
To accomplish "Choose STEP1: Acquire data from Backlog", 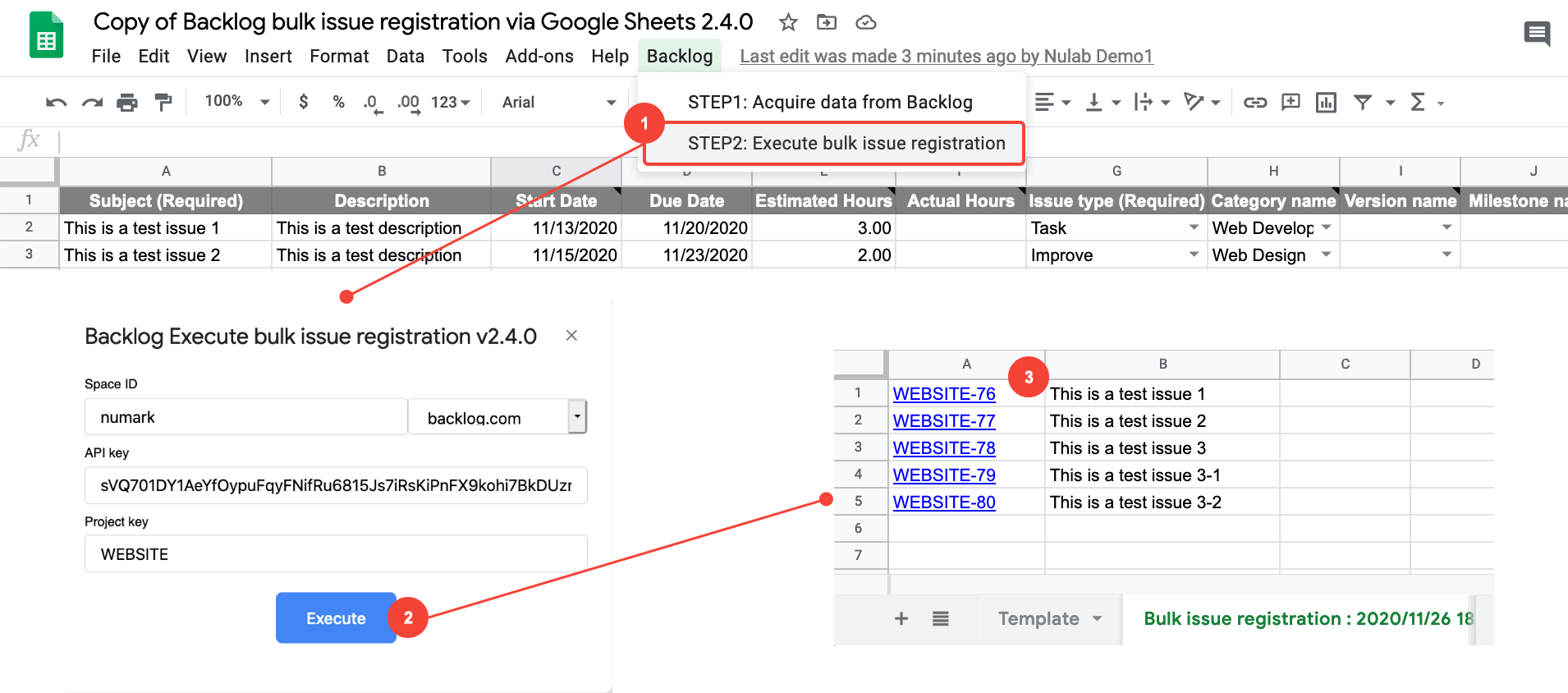I will tap(832, 102).
